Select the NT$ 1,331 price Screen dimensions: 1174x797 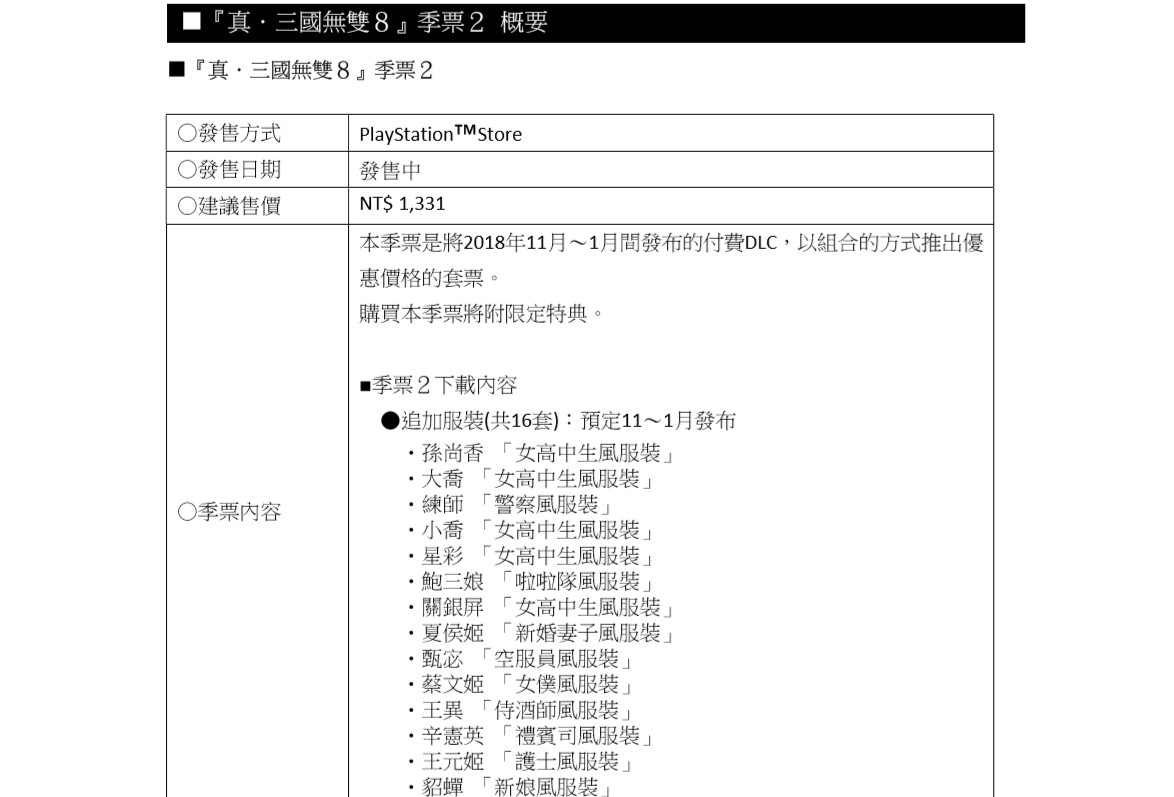pos(402,204)
